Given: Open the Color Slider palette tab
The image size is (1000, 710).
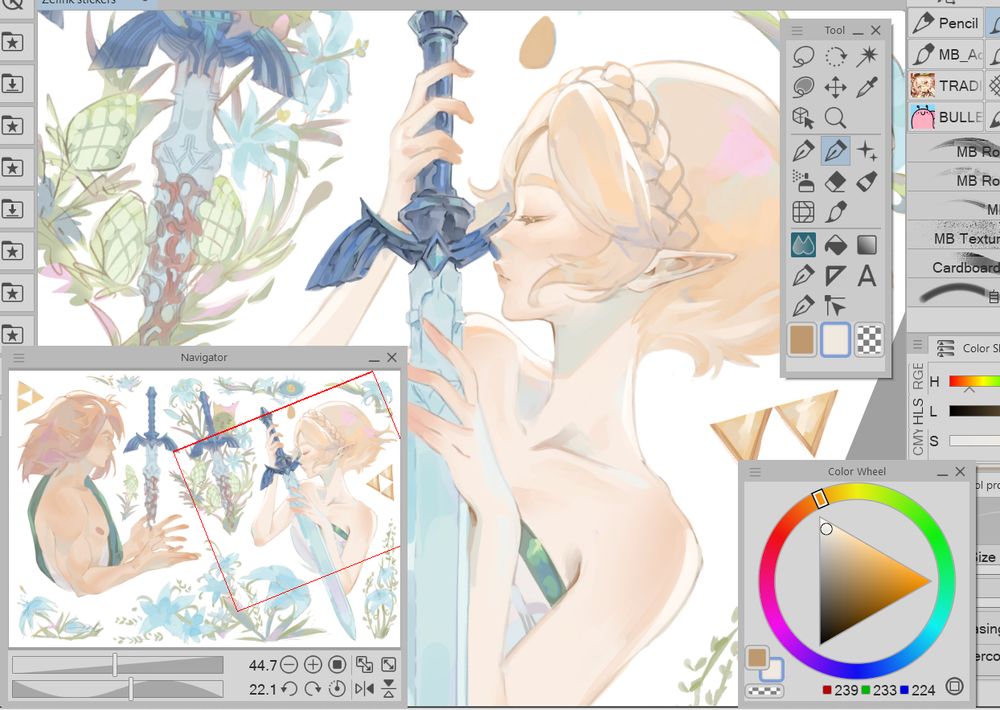Looking at the screenshot, I should [x=964, y=348].
